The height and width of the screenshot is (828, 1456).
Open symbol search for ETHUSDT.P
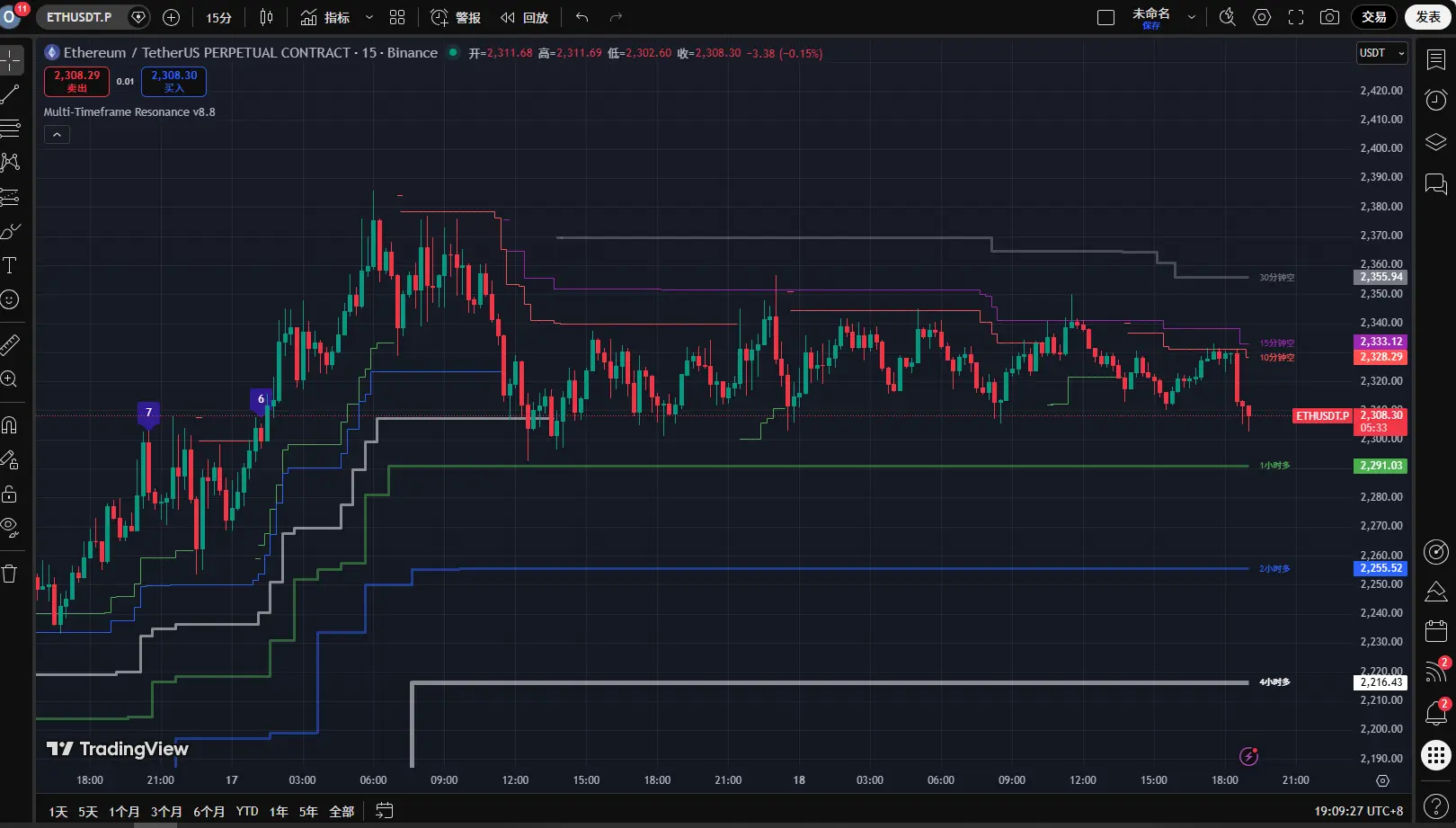[x=79, y=17]
